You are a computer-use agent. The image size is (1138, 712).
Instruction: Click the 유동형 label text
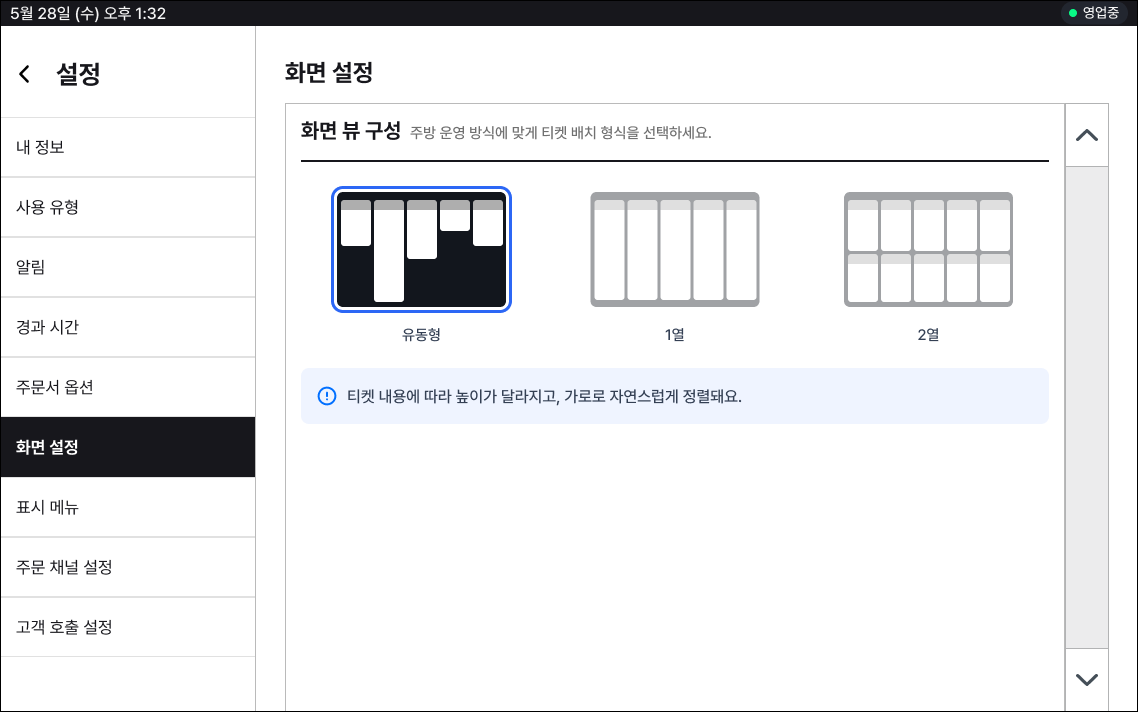(x=421, y=336)
